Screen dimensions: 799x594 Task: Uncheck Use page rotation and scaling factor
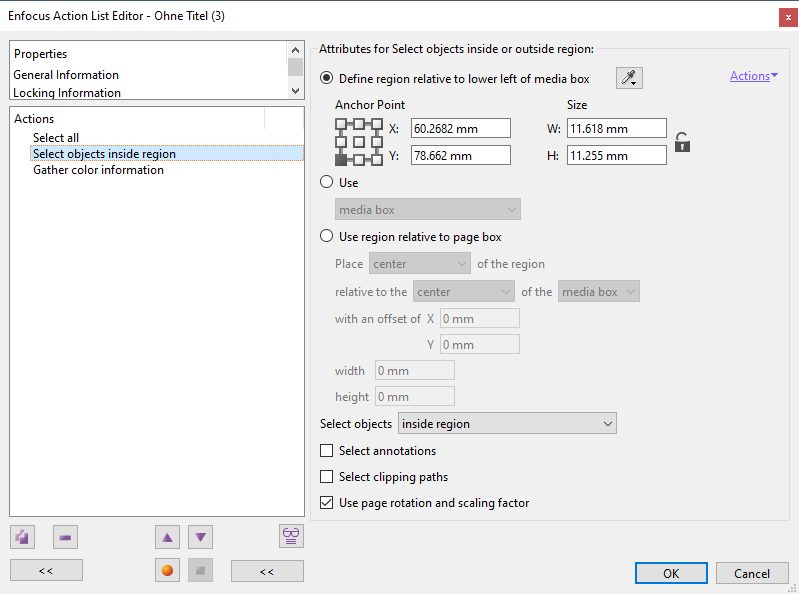(326, 502)
